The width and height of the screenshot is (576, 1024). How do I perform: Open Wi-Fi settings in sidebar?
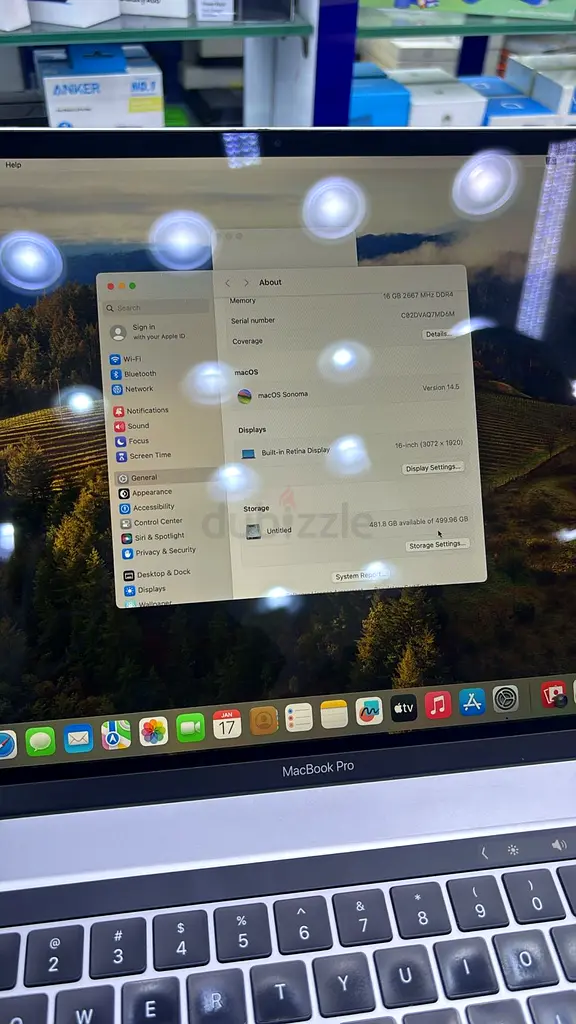point(126,359)
